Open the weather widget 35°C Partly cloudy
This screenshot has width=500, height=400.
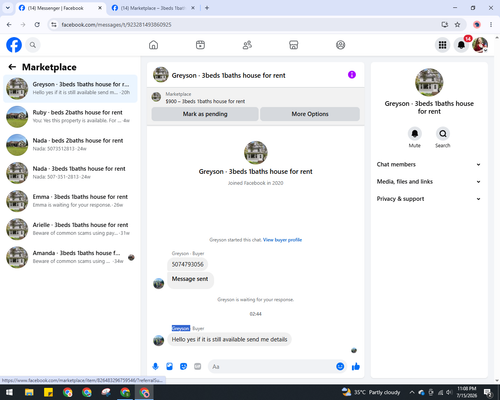(x=371, y=392)
